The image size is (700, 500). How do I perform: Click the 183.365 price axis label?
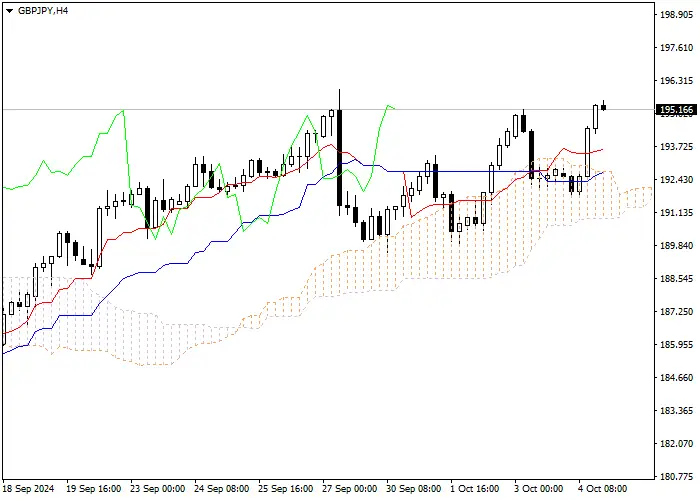click(x=676, y=411)
